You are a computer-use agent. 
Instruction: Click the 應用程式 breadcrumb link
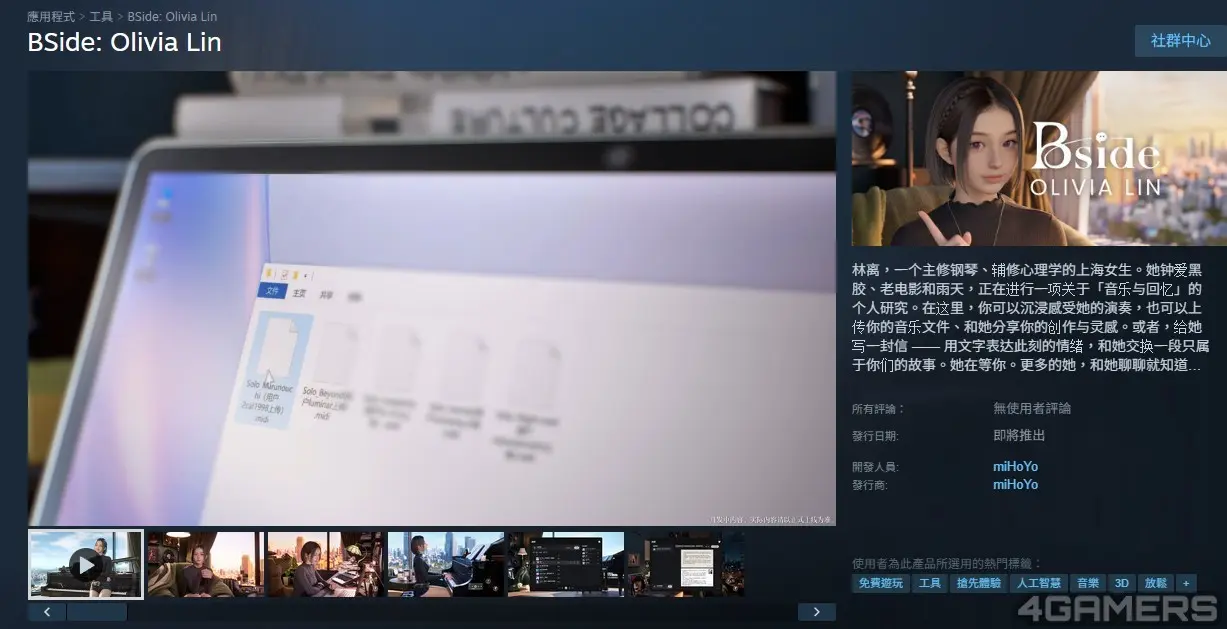pyautogui.click(x=51, y=17)
